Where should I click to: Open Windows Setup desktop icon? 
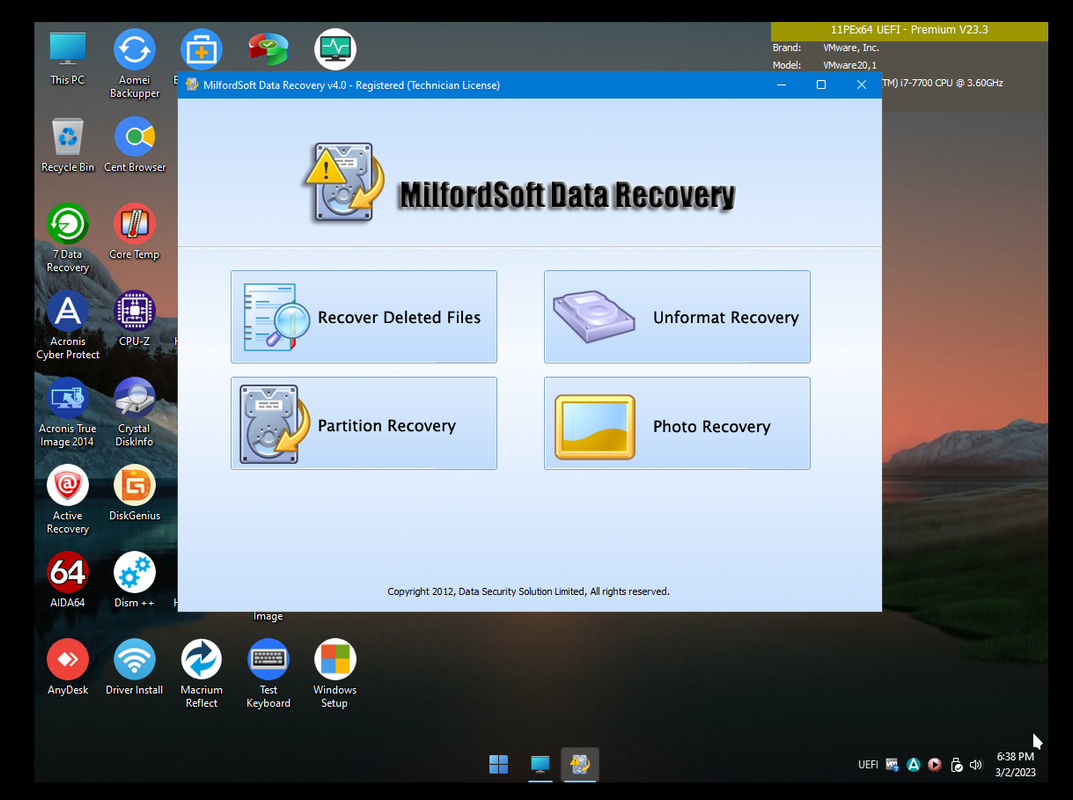click(335, 674)
